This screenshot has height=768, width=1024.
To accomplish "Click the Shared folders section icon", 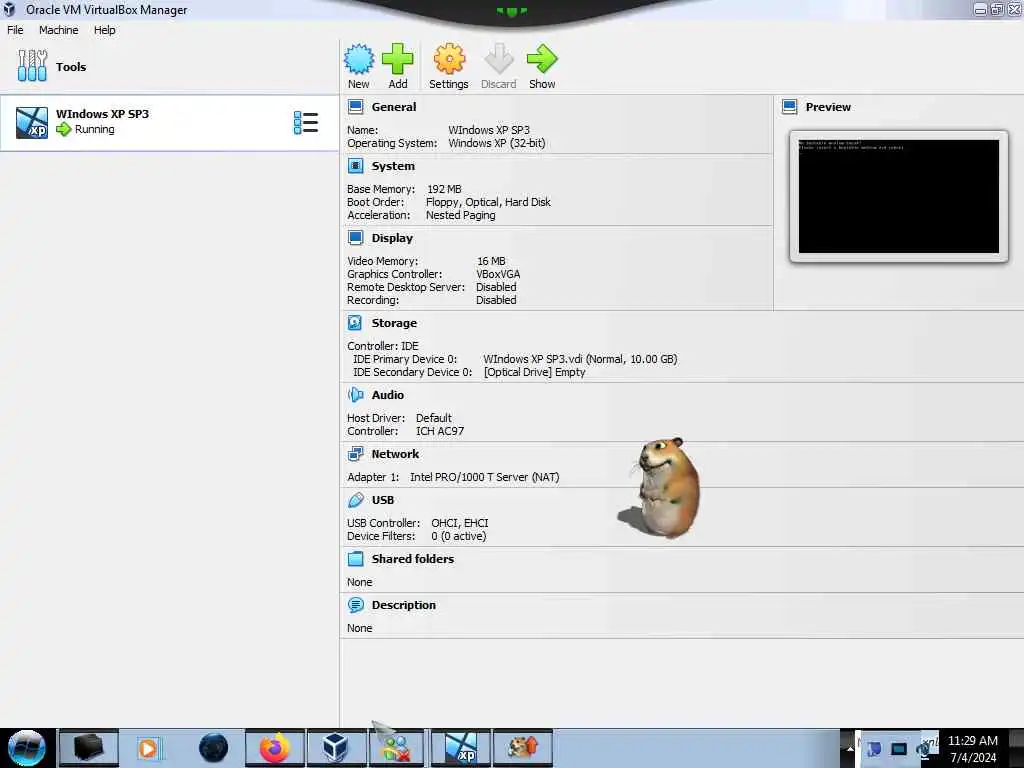I will coord(355,559).
